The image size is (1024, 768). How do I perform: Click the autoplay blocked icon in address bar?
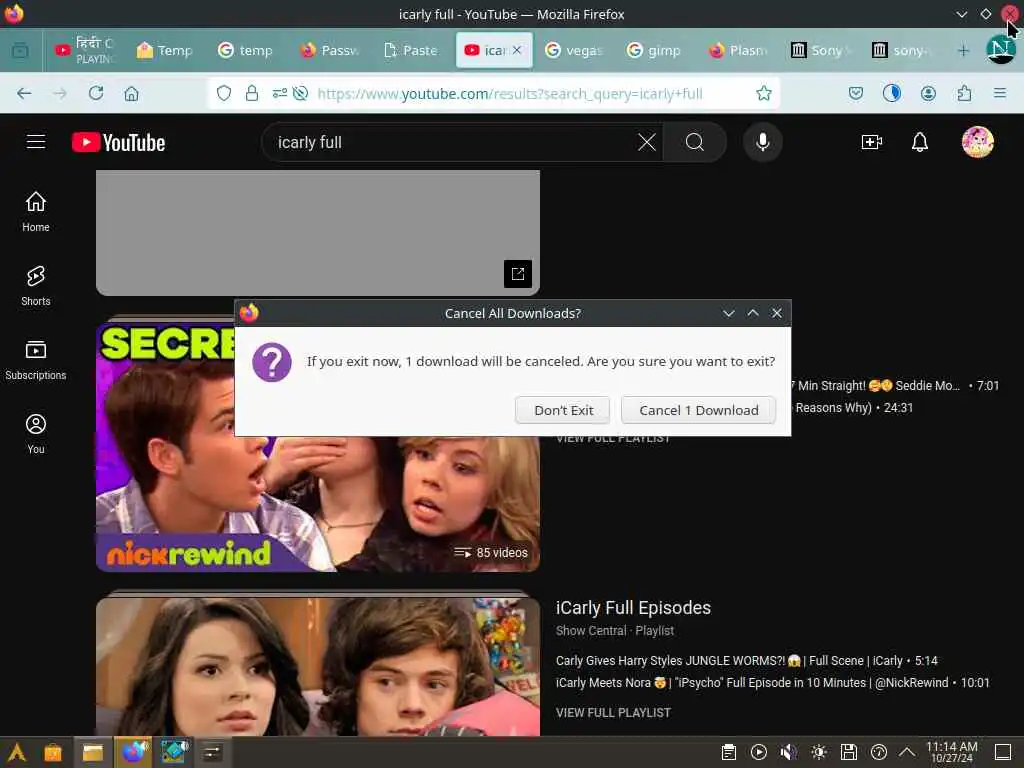tap(300, 93)
